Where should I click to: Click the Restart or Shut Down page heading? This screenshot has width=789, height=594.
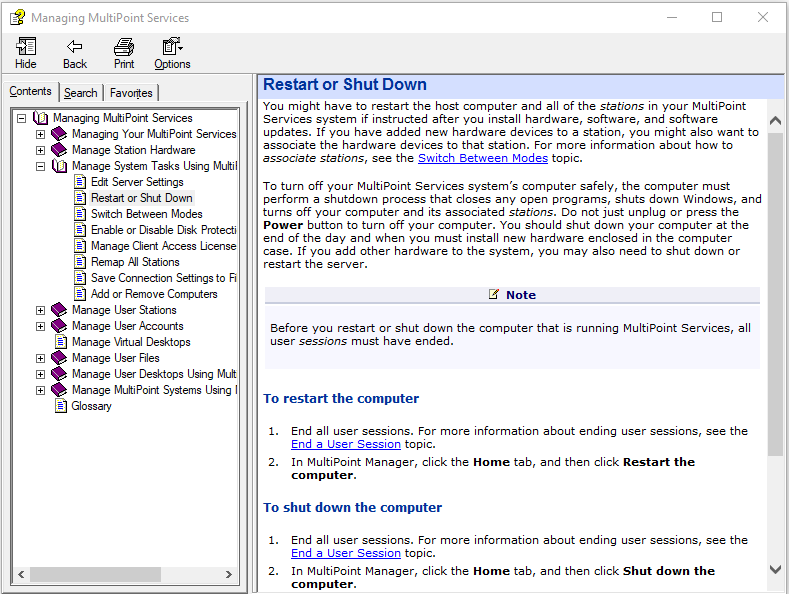click(345, 85)
